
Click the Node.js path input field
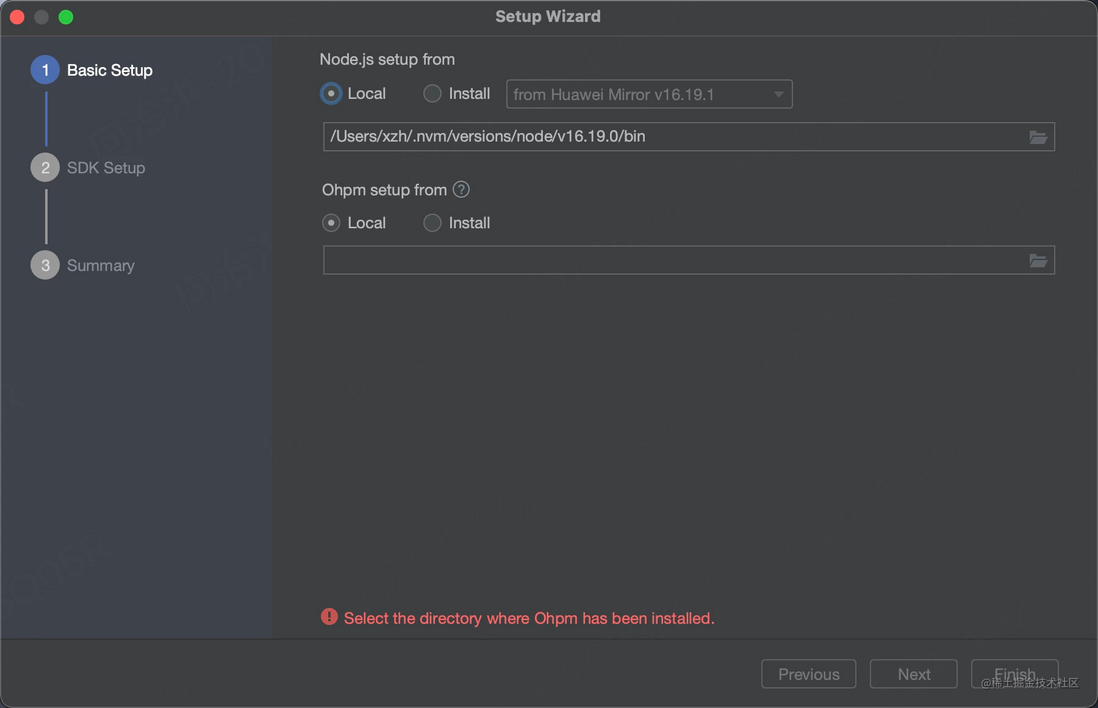(x=688, y=137)
